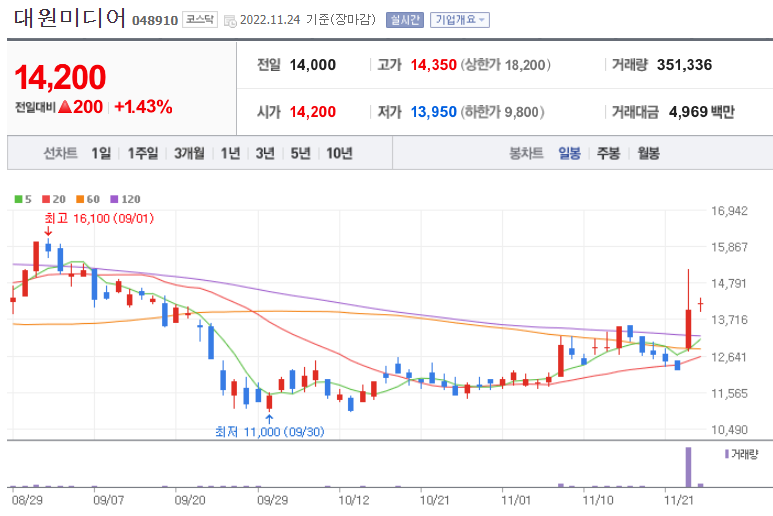Click the 10/21 date axis label
Image resolution: width=773 pixels, height=516 pixels.
[x=435, y=500]
